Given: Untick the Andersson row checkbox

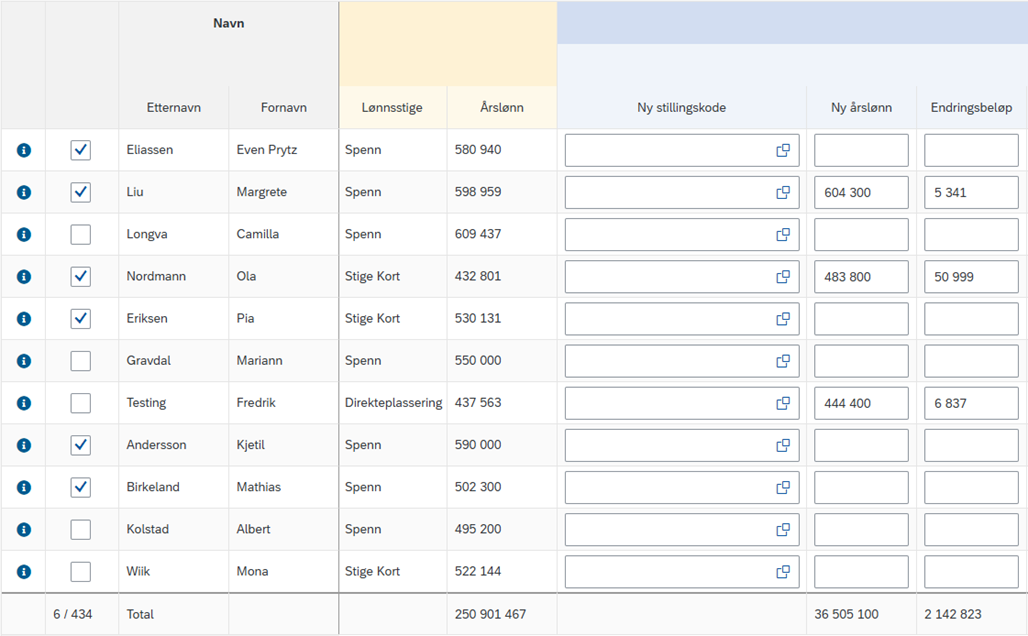Looking at the screenshot, I should pos(81,445).
